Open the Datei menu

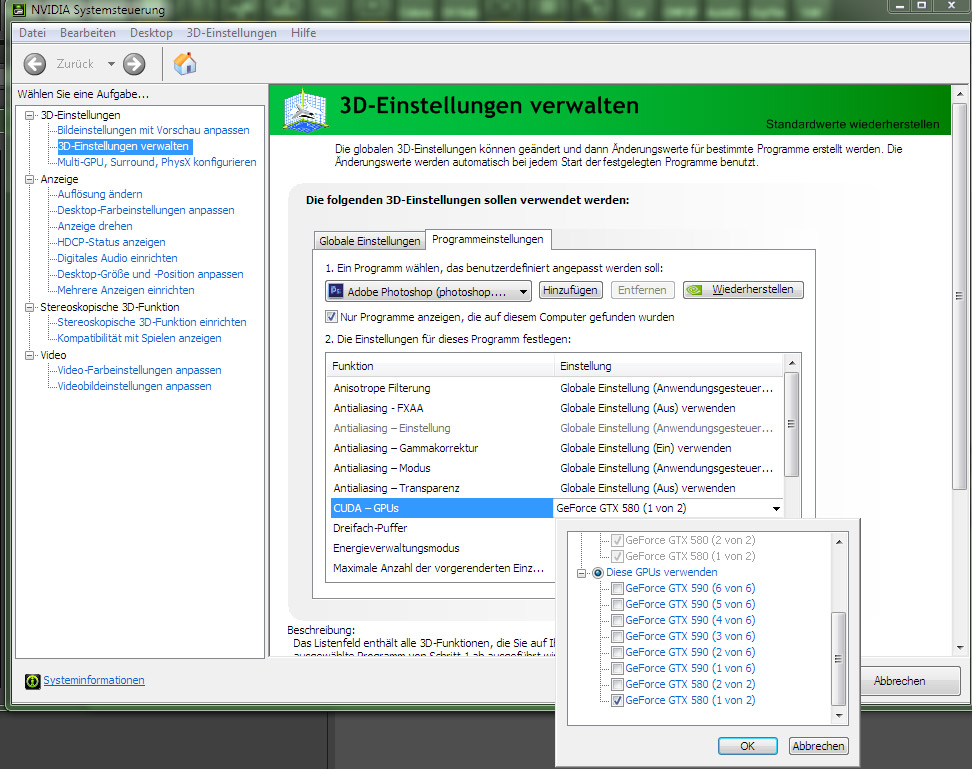(x=32, y=33)
